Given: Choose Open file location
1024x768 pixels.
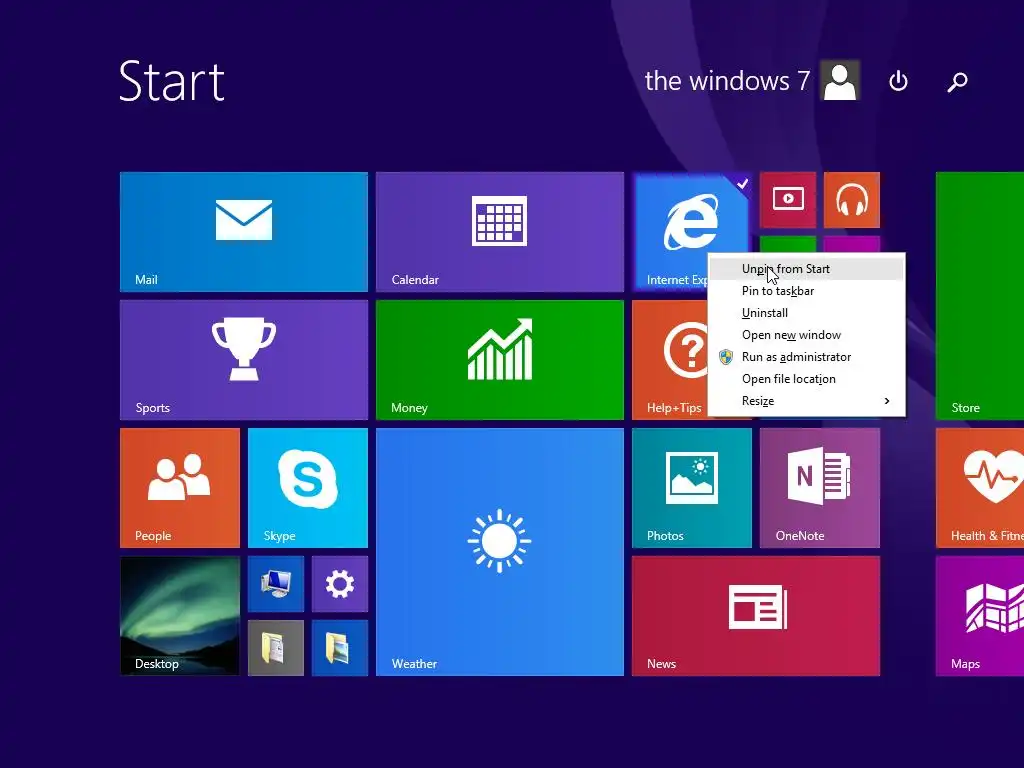Looking at the screenshot, I should [807, 379].
